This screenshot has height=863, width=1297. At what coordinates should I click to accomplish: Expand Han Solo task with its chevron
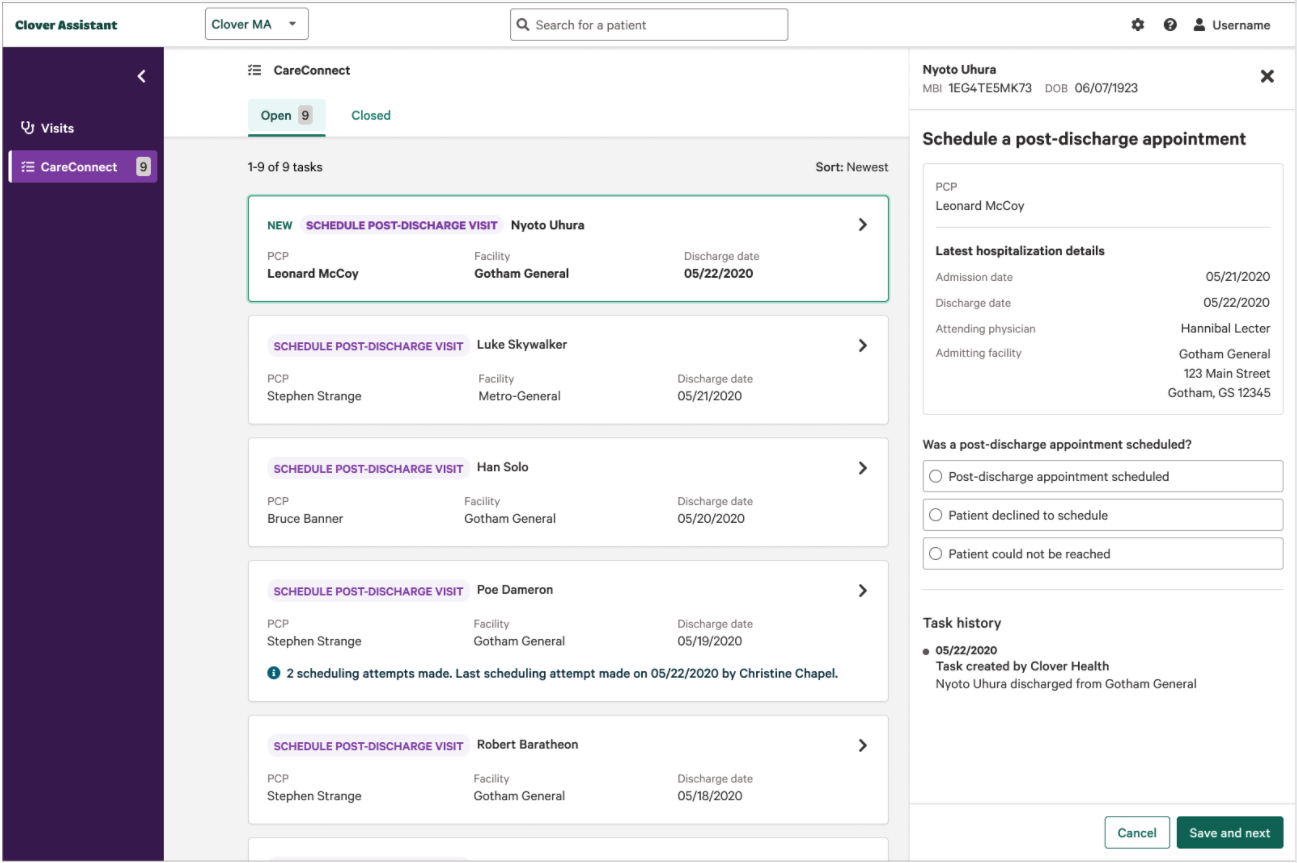tap(862, 468)
